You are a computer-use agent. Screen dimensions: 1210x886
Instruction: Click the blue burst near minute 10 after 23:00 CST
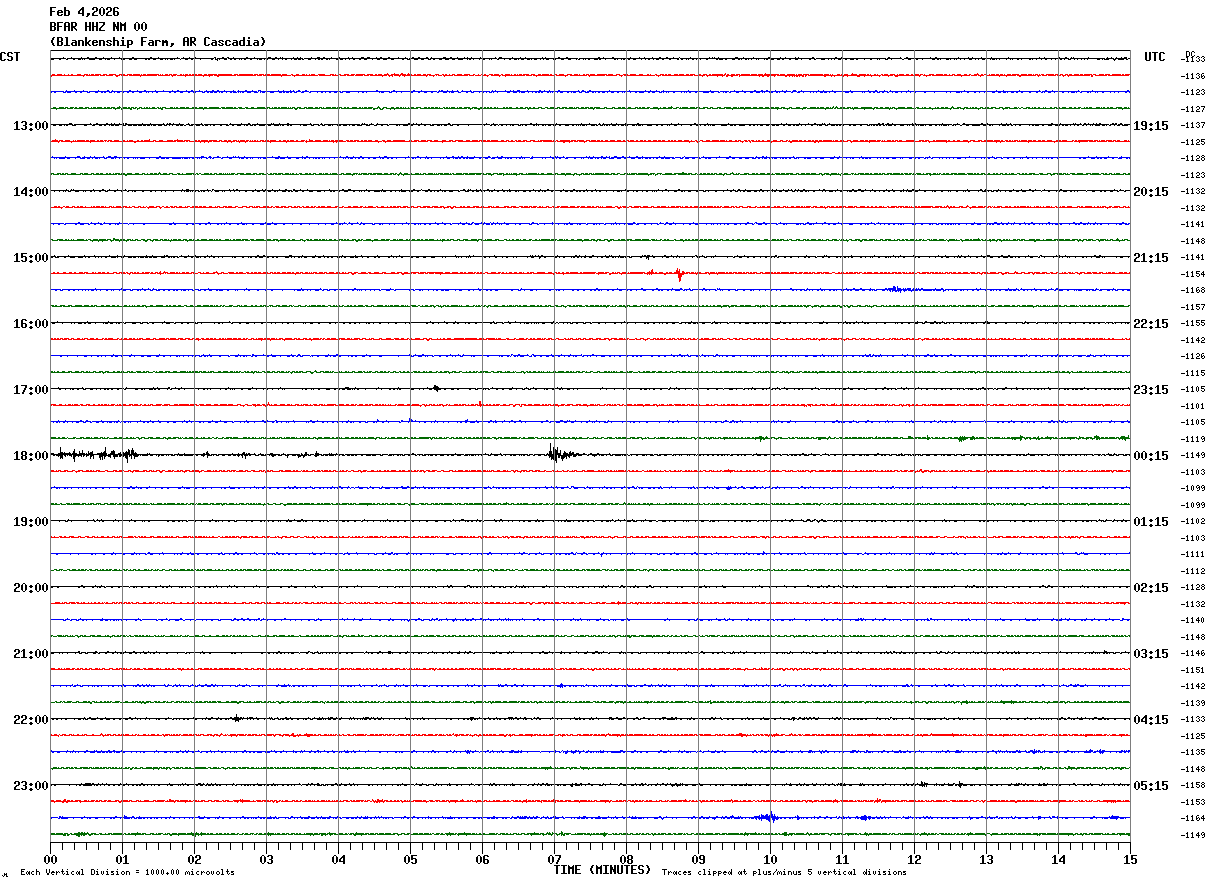(767, 817)
